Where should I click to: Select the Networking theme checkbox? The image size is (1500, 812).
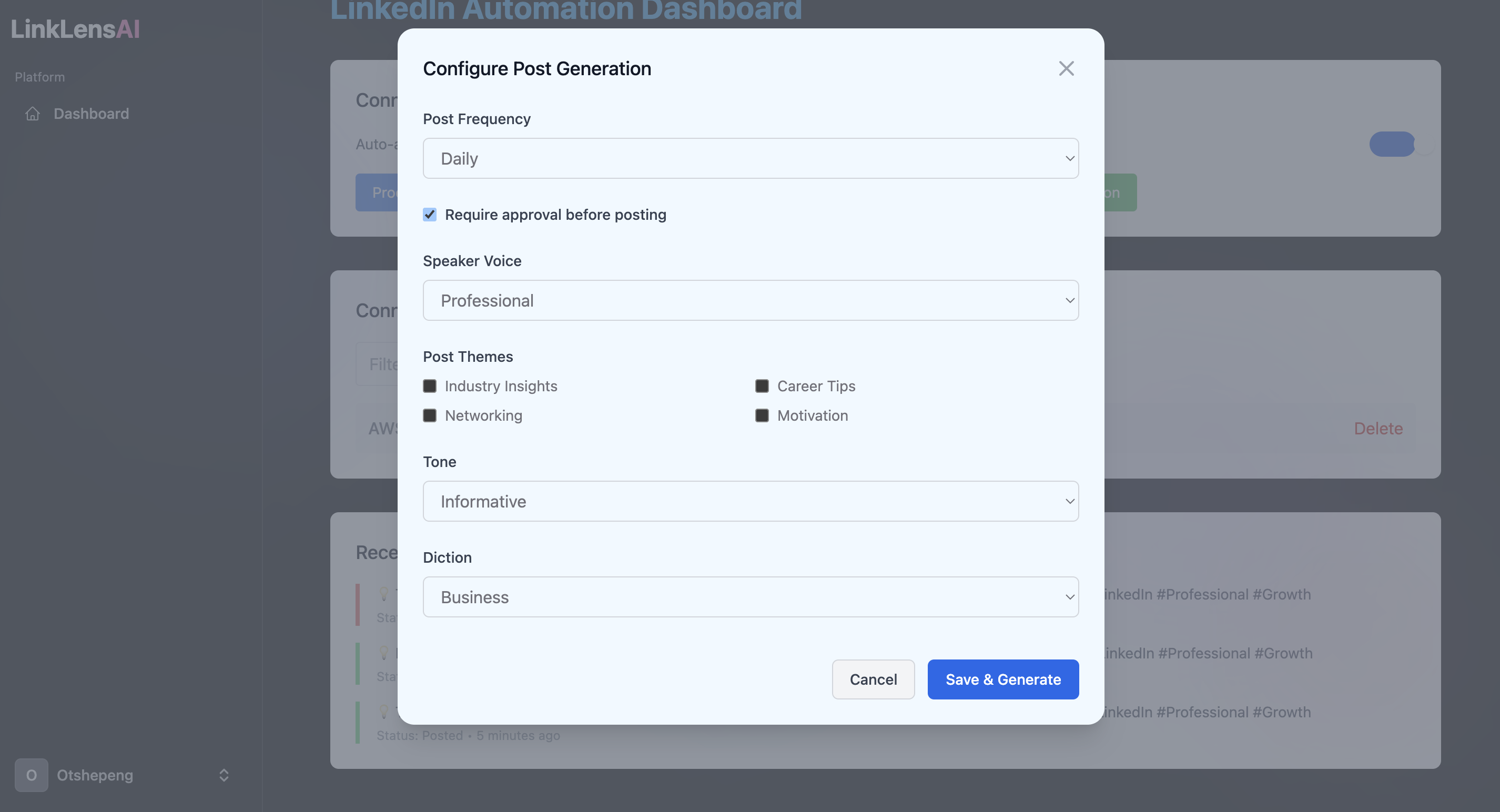click(x=430, y=415)
